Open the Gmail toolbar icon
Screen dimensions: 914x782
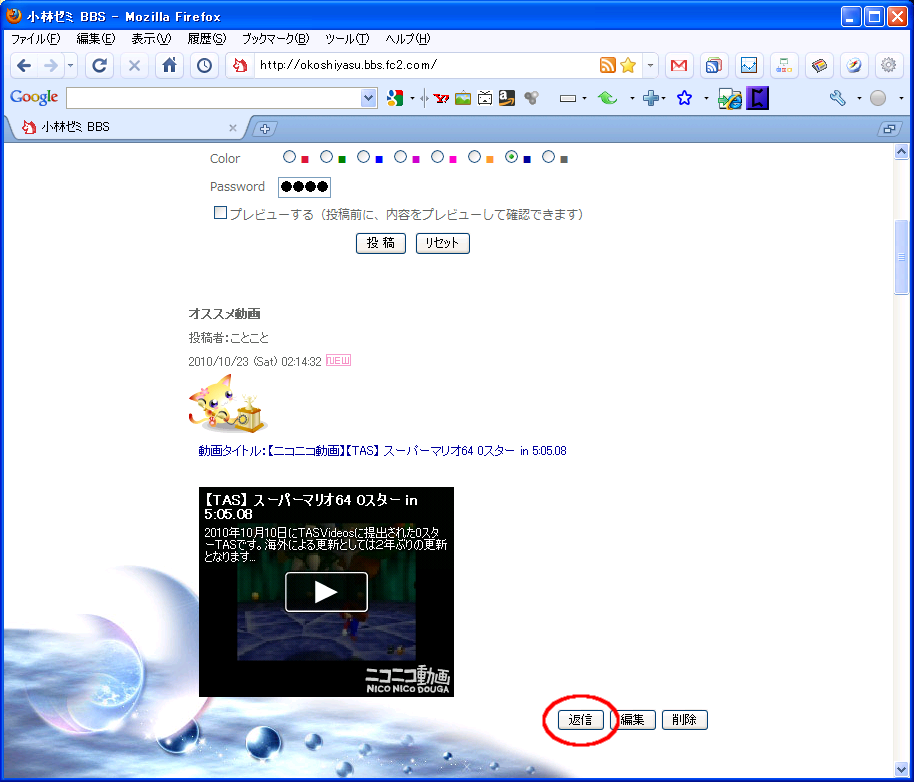pyautogui.click(x=679, y=66)
